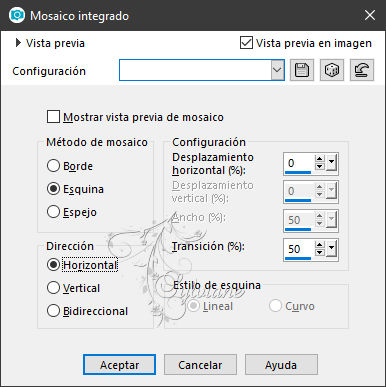
Task: Click the Cancelar button
Action: [x=200, y=365]
